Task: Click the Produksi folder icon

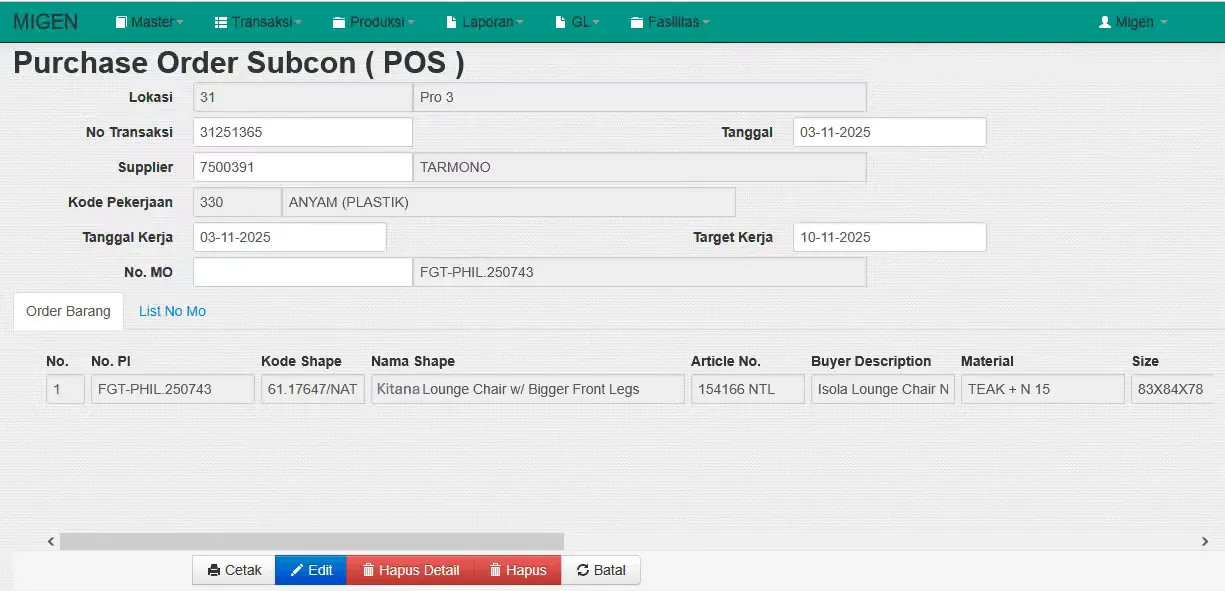Action: 339,22
